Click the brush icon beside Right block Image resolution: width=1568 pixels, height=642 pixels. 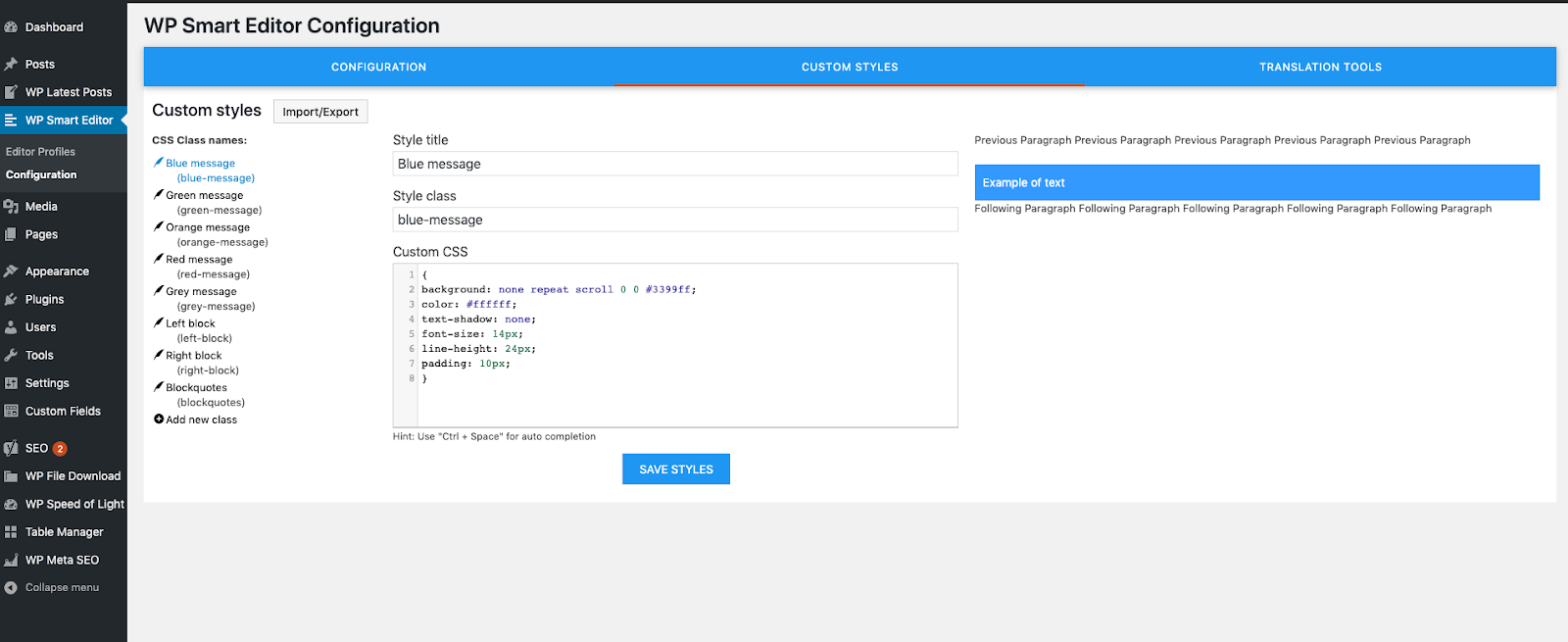pos(159,355)
